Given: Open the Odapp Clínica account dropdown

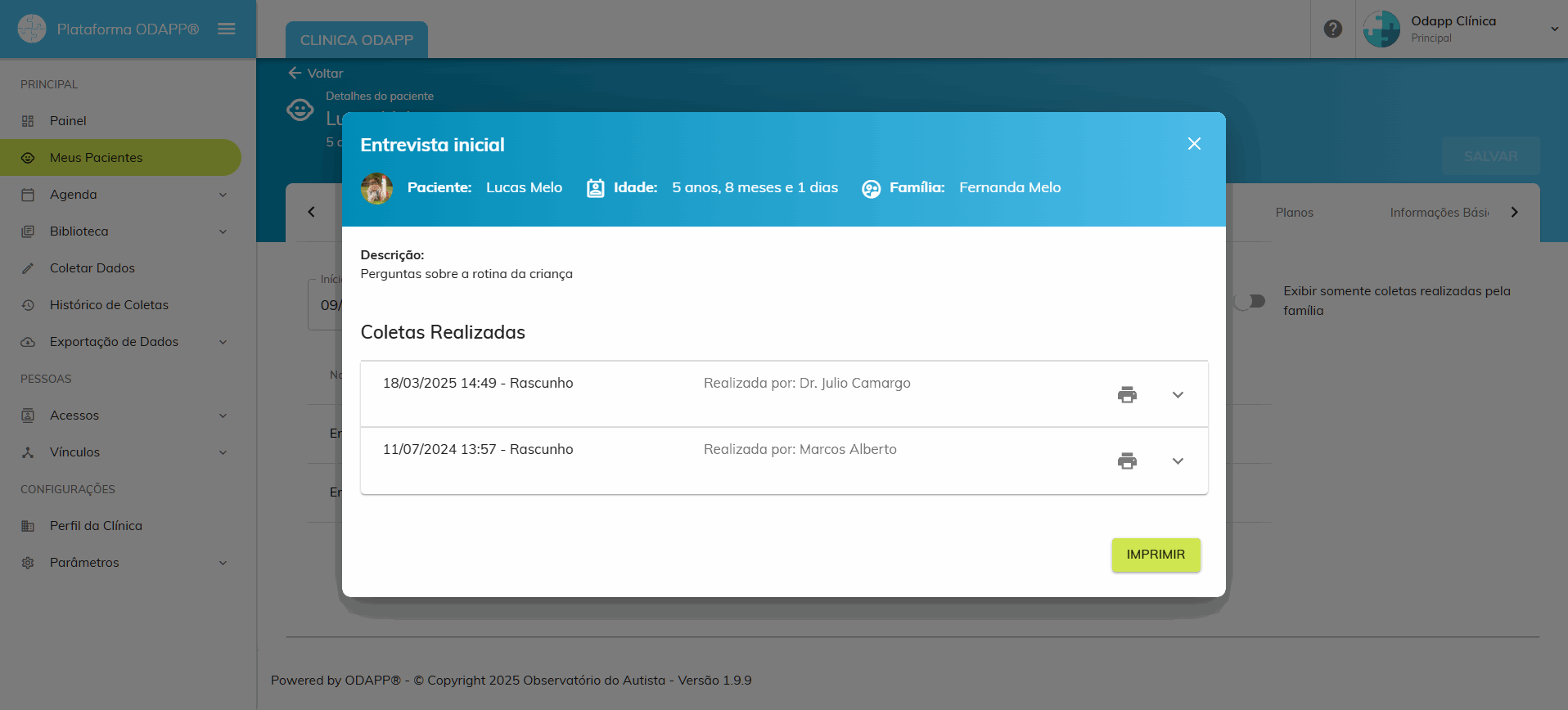Looking at the screenshot, I should coord(1553,29).
